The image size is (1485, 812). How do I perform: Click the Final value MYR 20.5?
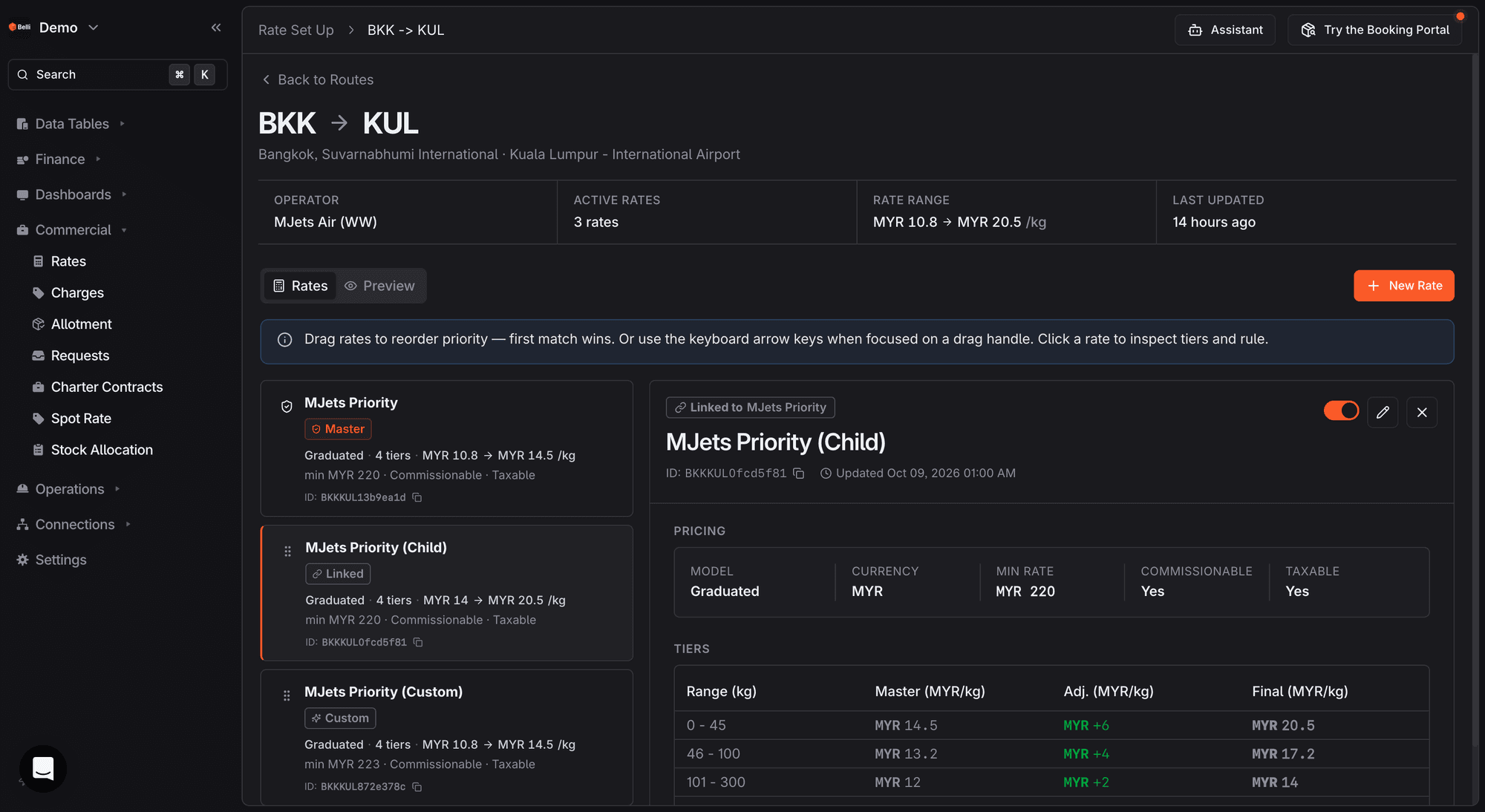tap(1283, 725)
